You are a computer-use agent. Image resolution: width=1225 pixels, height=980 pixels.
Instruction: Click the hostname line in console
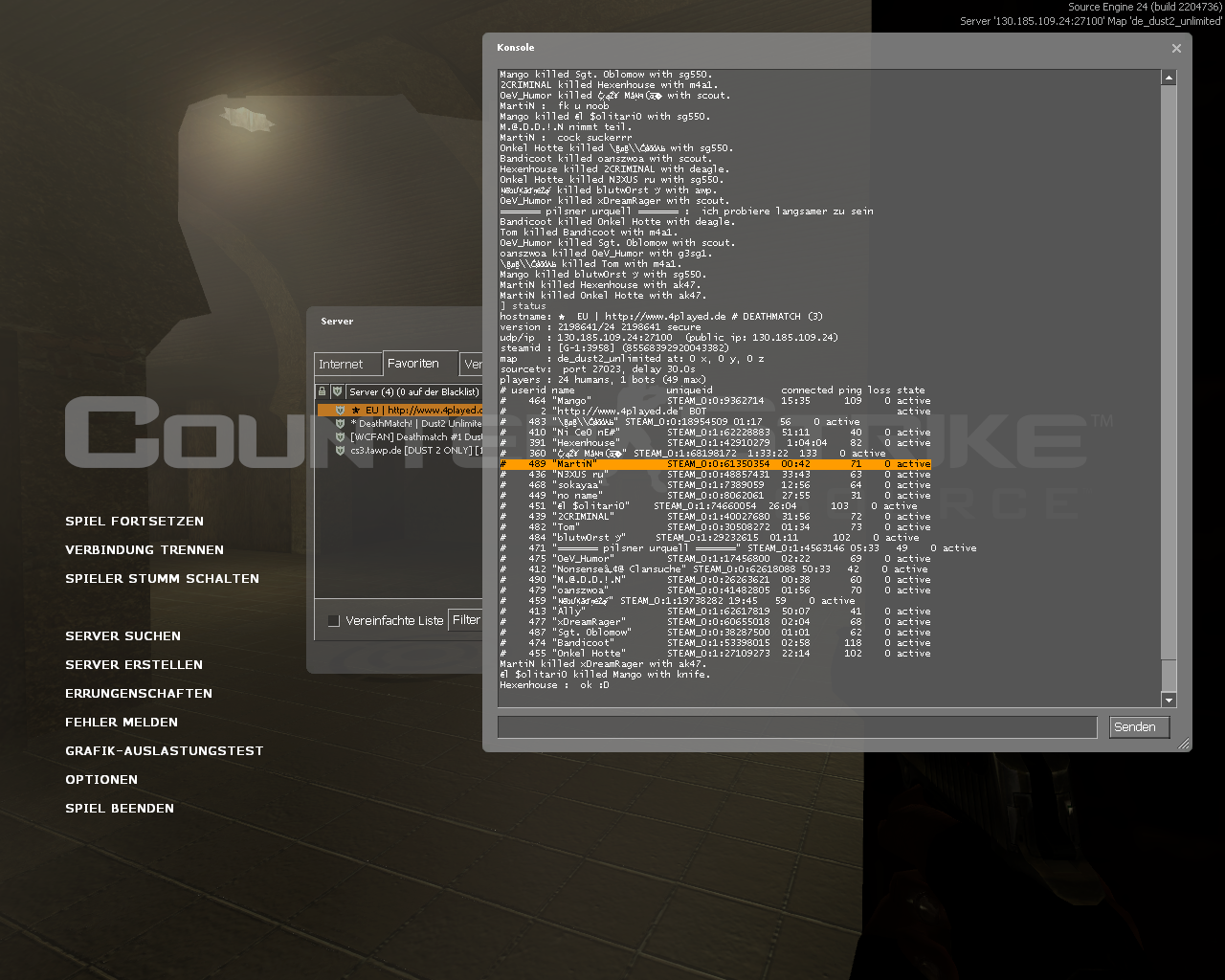661,317
